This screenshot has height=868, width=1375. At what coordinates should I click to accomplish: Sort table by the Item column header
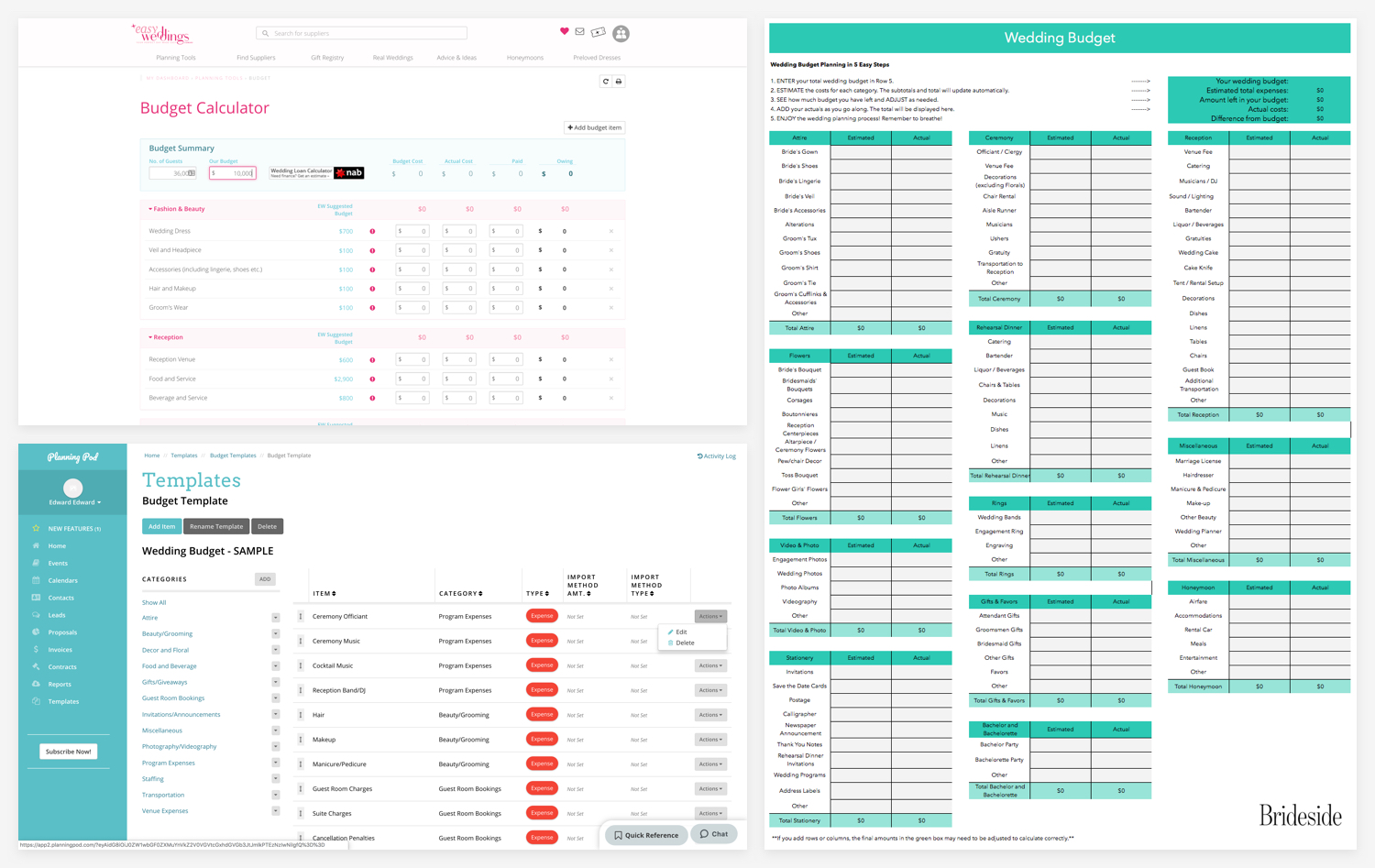pyautogui.click(x=324, y=593)
